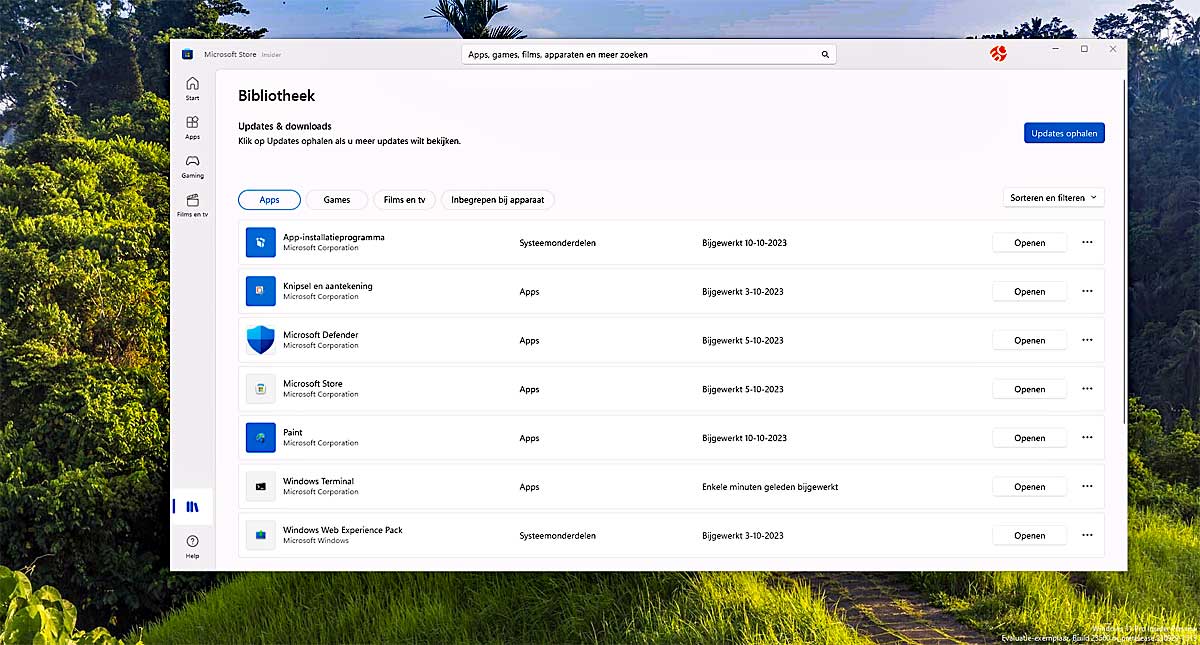This screenshot has width=1200, height=645.
Task: Click 'Systeemonderdelen' in App-installatieprogramma row
Action: (558, 243)
